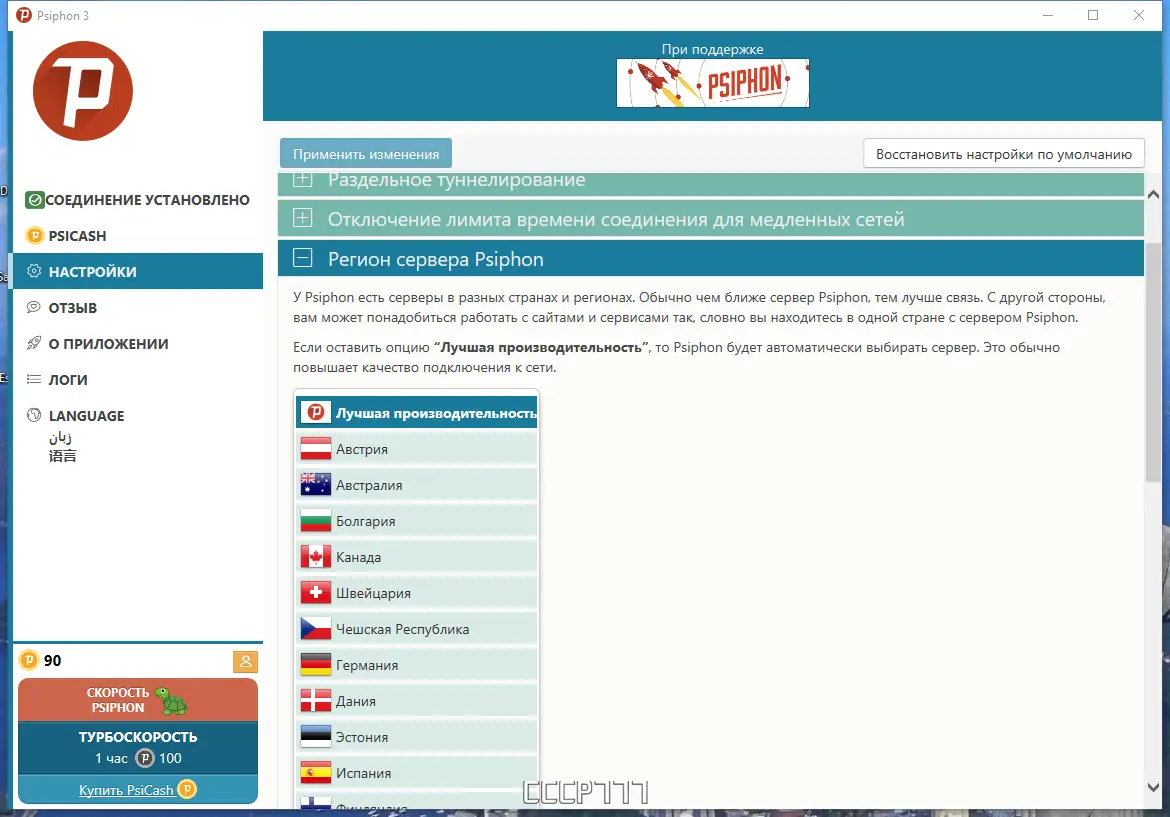
Task: Click the feedback speech bubble icon
Action: (34, 307)
